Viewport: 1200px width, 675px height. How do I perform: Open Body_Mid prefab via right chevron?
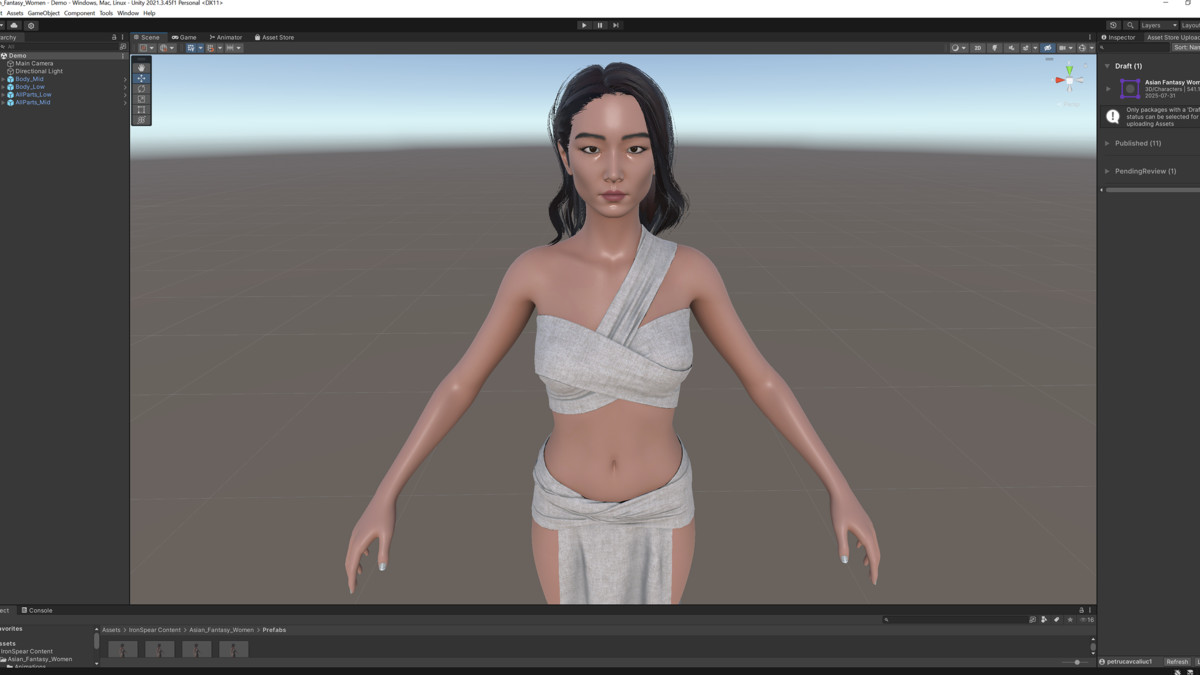pos(125,79)
